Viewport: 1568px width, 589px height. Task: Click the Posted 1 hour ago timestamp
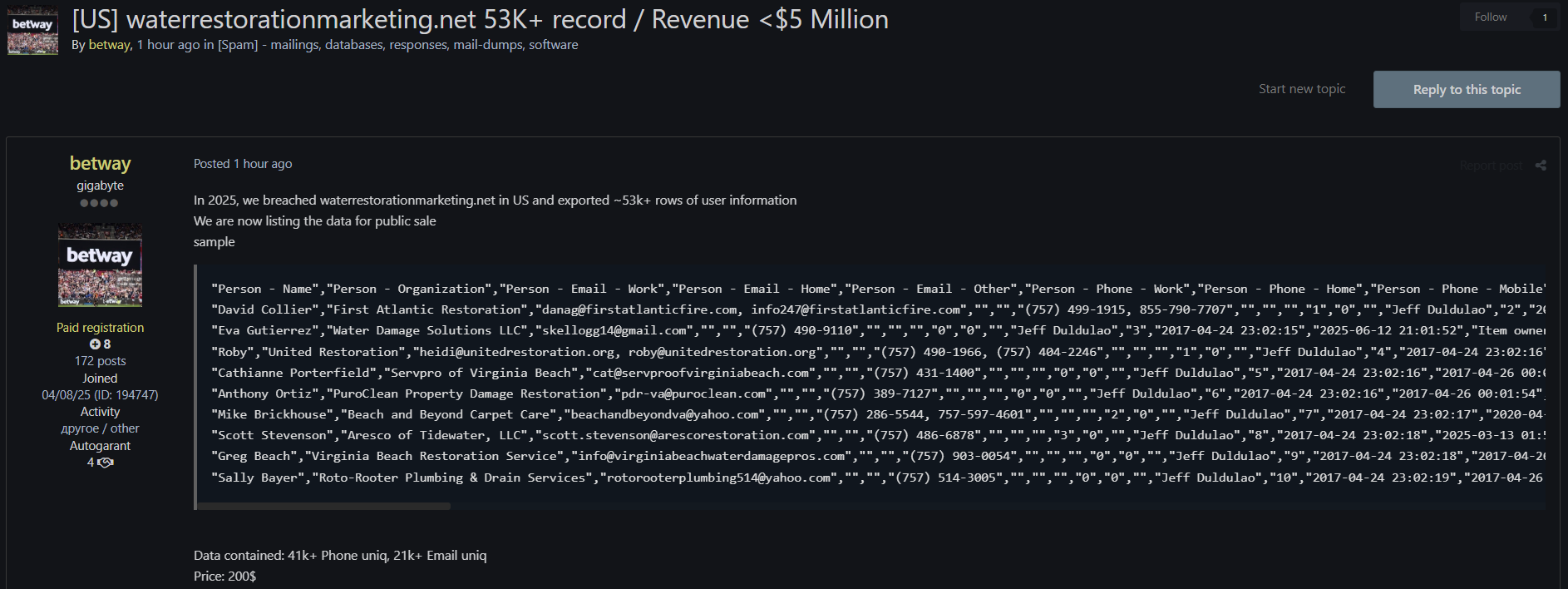click(243, 164)
